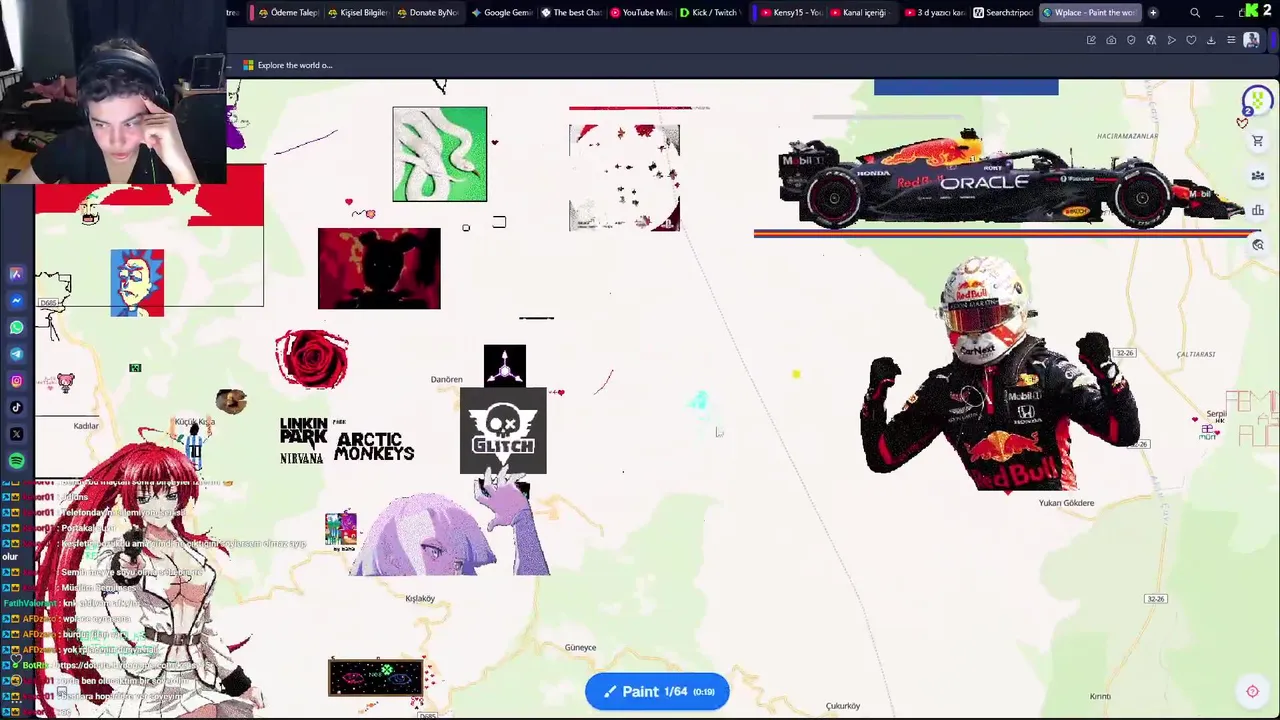
Task: Switch to the YouTube Music tab
Action: [x=641, y=13]
